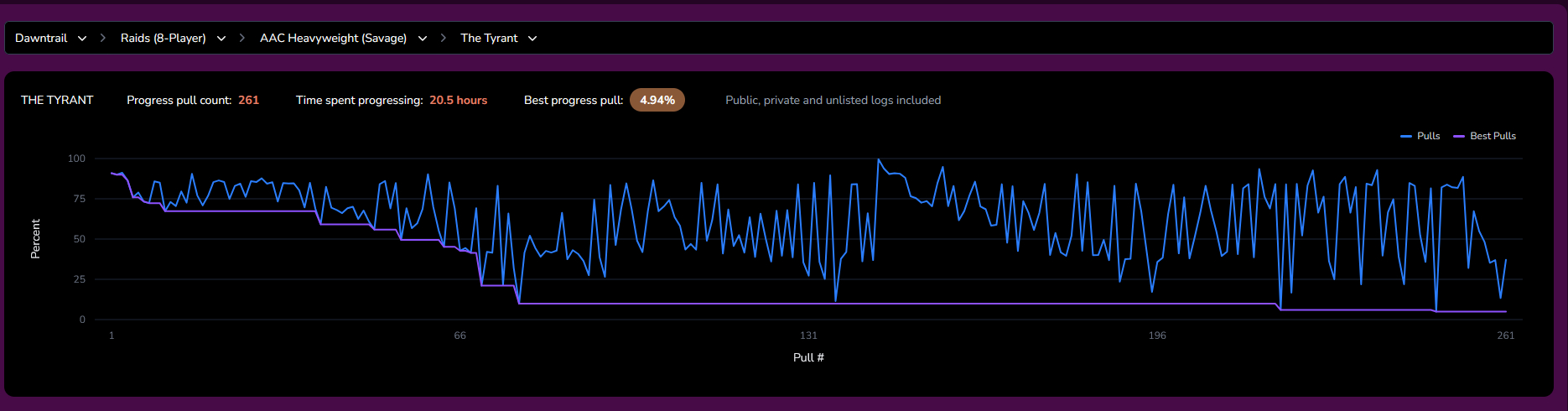The width and height of the screenshot is (1568, 411).
Task: Open the Raids (8-Player) dropdown arrow
Action: 221,39
